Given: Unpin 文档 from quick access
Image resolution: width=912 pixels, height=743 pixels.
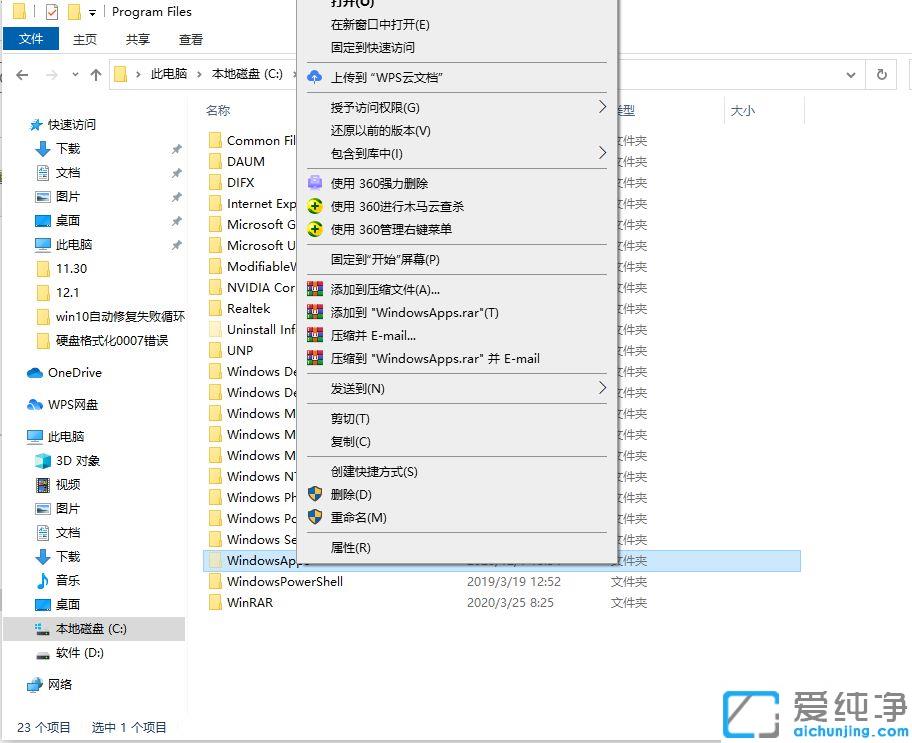Looking at the screenshot, I should pos(176,172).
